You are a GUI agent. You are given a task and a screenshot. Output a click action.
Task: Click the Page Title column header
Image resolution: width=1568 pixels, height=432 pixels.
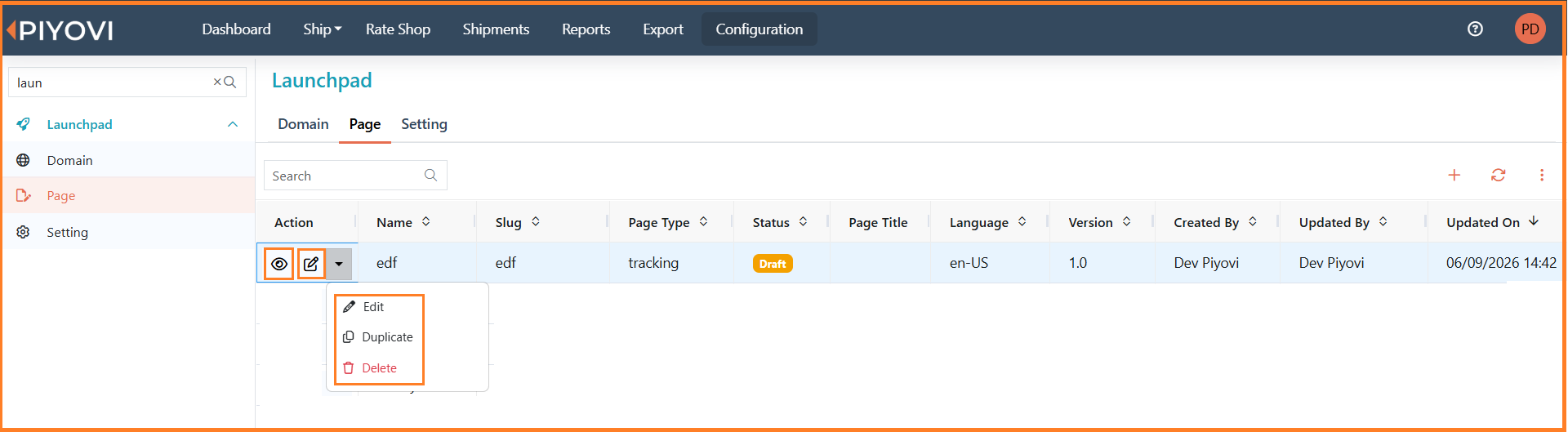point(878,222)
